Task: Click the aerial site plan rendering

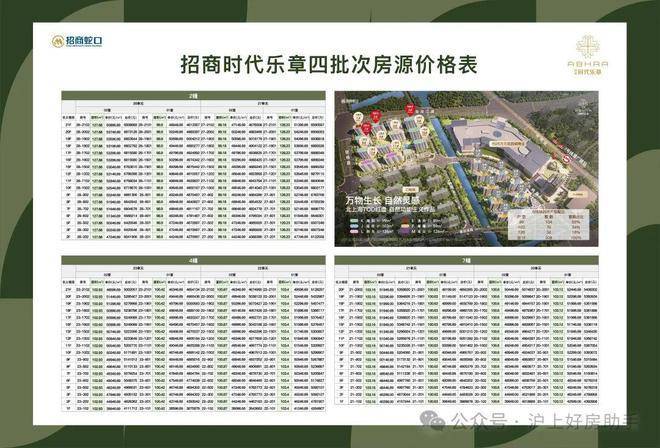Action: tap(466, 169)
